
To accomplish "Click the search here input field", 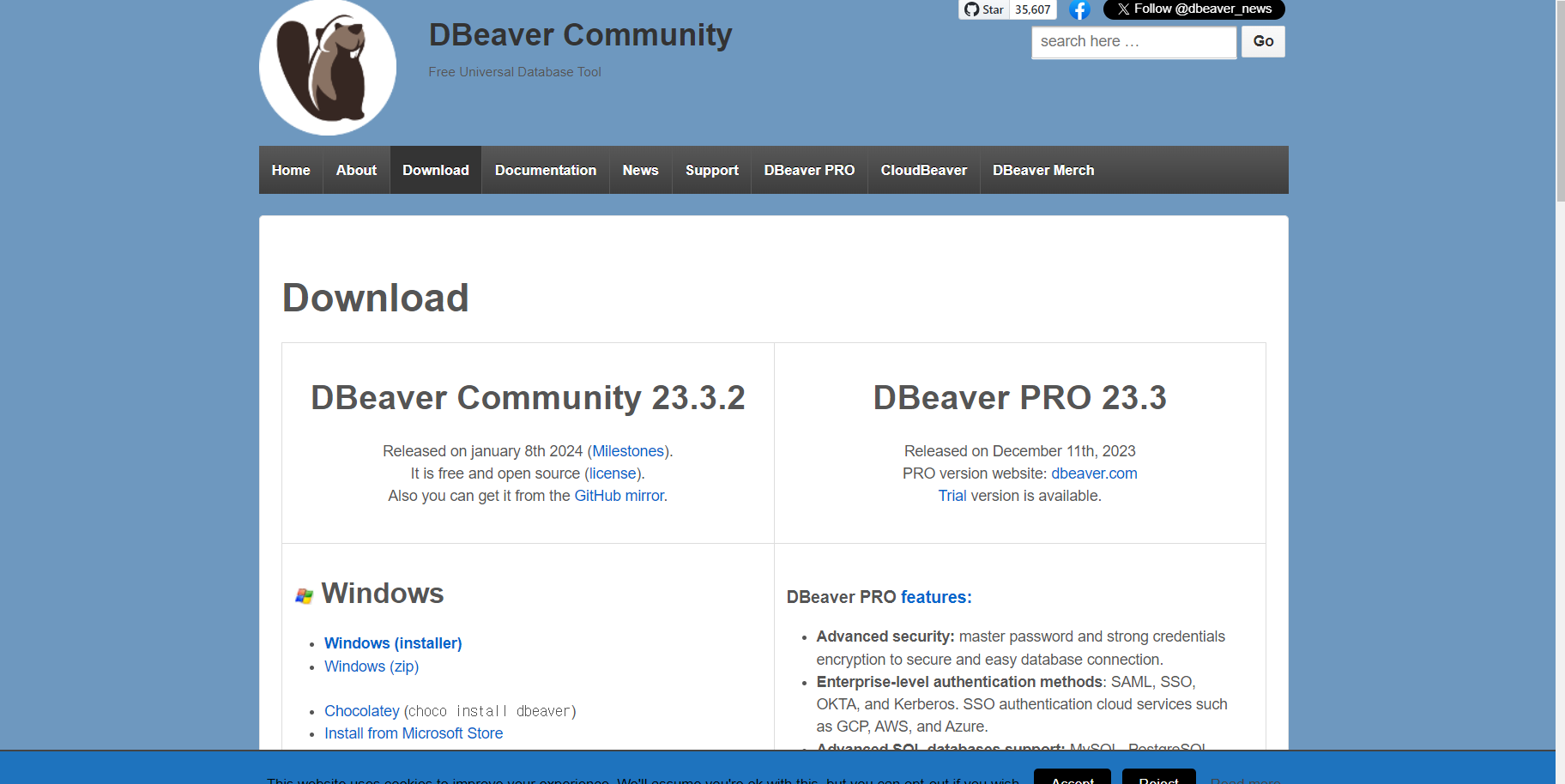I will tap(1133, 42).
